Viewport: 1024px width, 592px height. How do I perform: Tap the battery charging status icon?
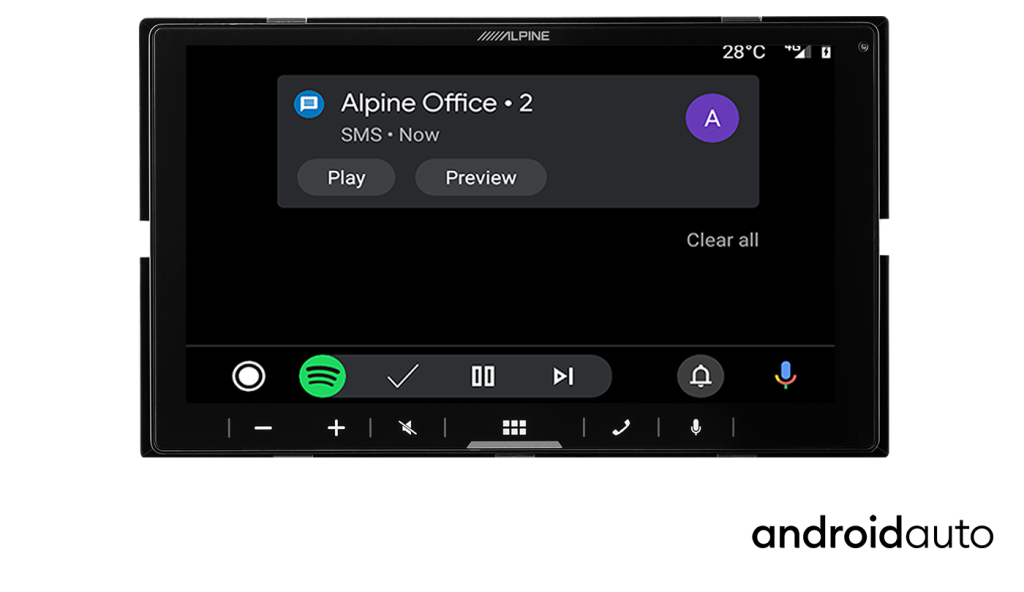[x=826, y=52]
